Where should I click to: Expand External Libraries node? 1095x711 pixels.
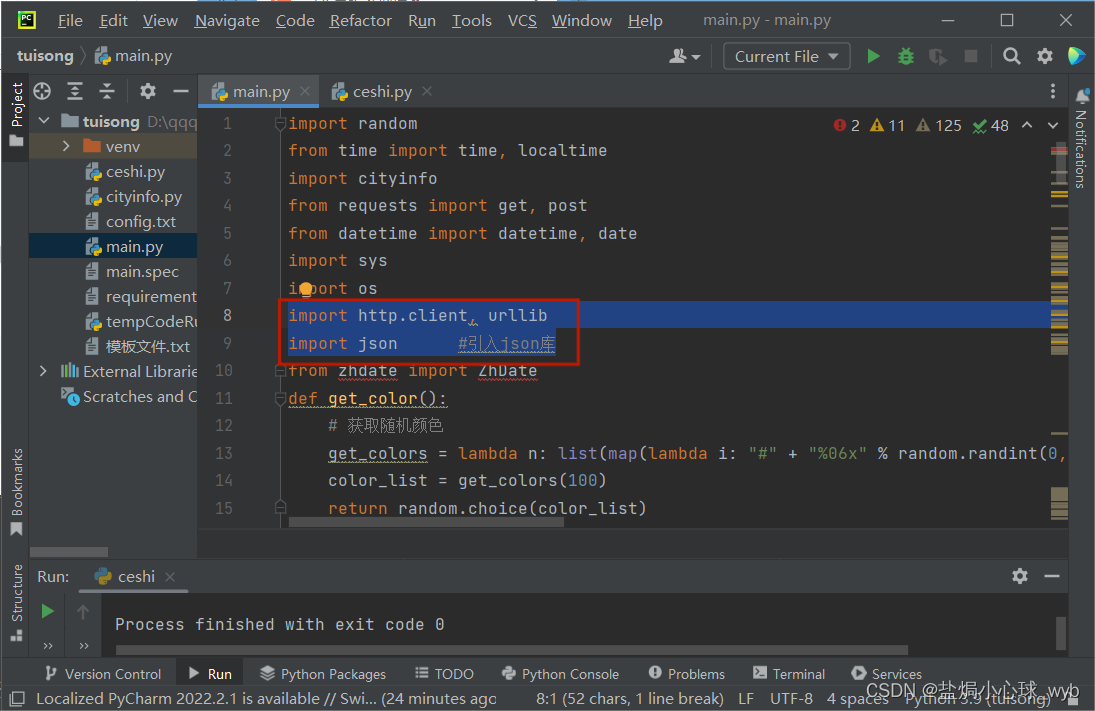click(43, 371)
